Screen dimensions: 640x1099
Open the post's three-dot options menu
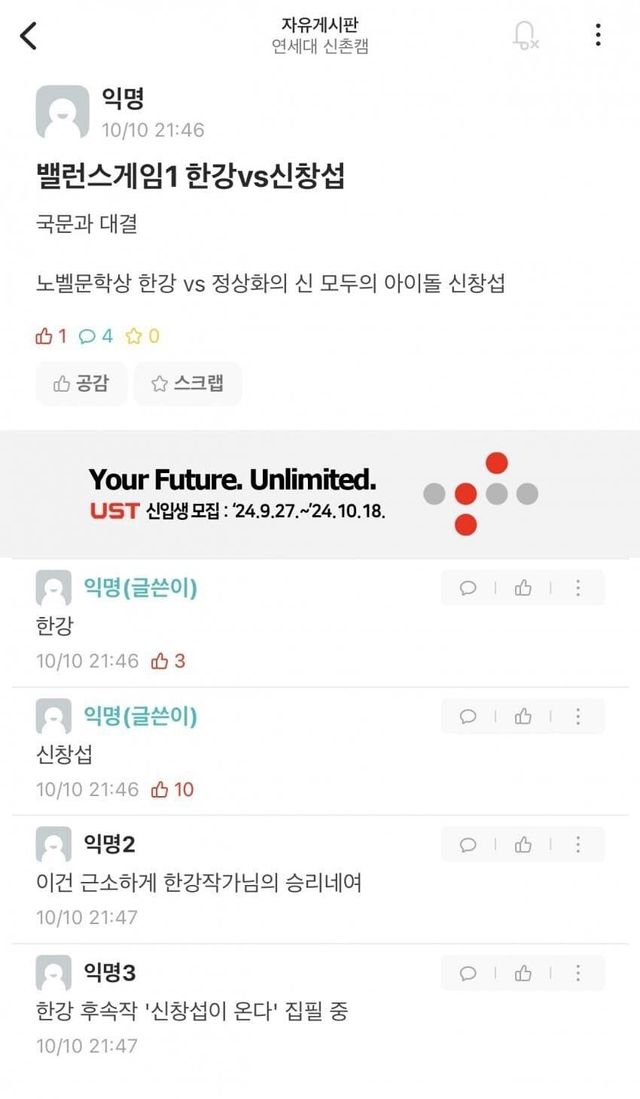[x=598, y=36]
